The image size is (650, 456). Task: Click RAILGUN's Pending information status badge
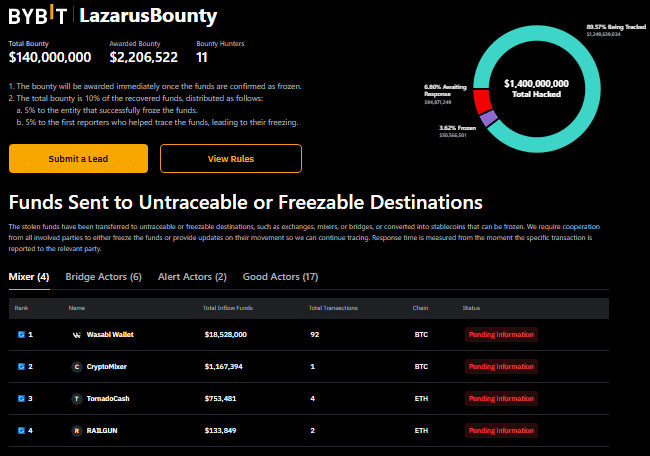tap(501, 430)
